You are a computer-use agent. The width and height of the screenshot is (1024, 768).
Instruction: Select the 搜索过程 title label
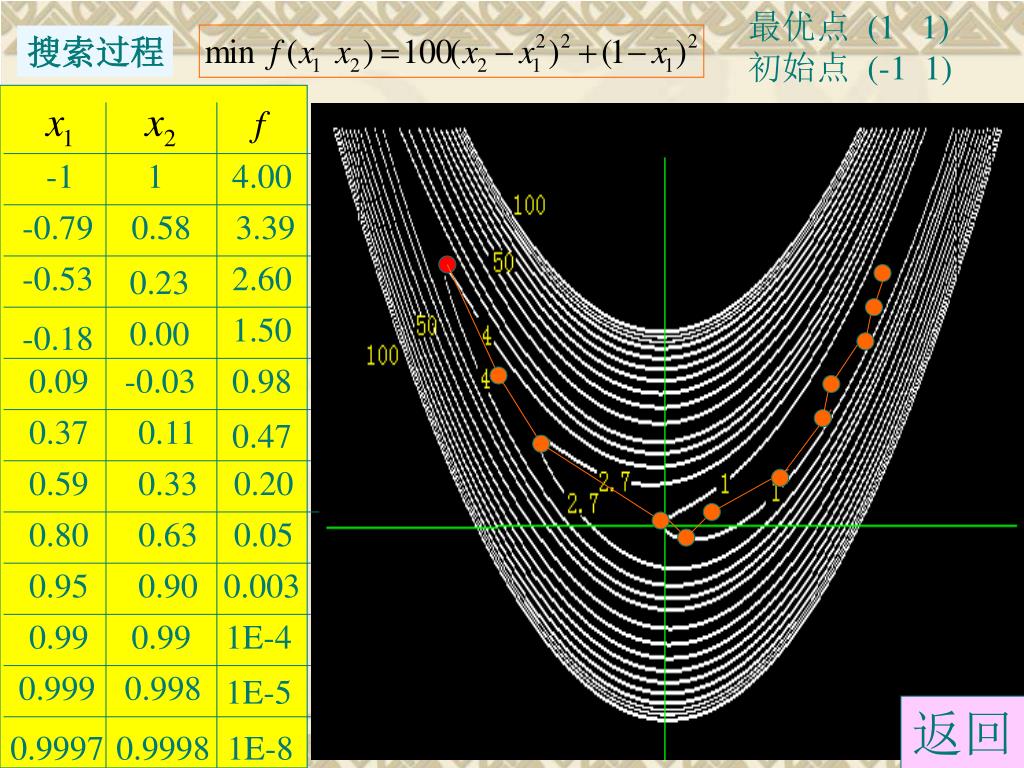95,52
